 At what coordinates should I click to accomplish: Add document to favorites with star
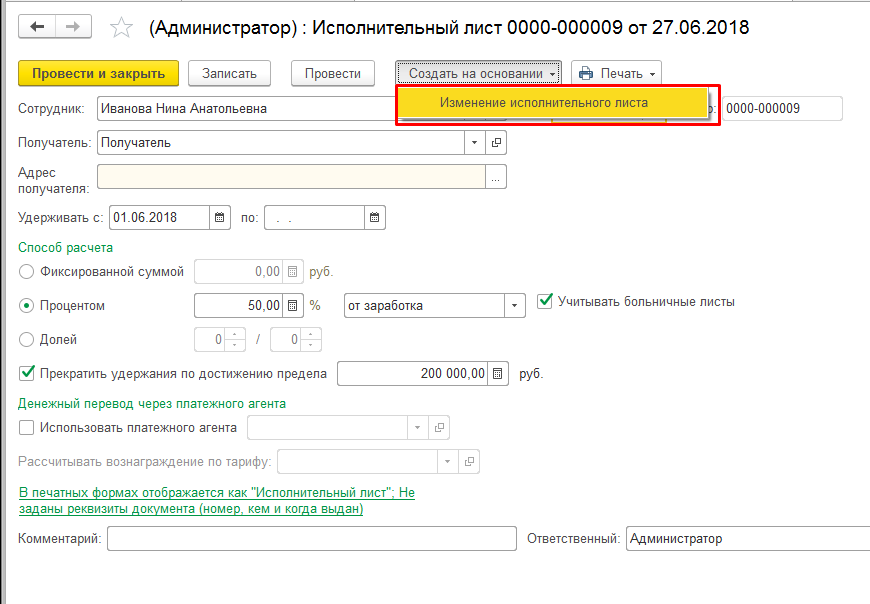pyautogui.click(x=121, y=28)
